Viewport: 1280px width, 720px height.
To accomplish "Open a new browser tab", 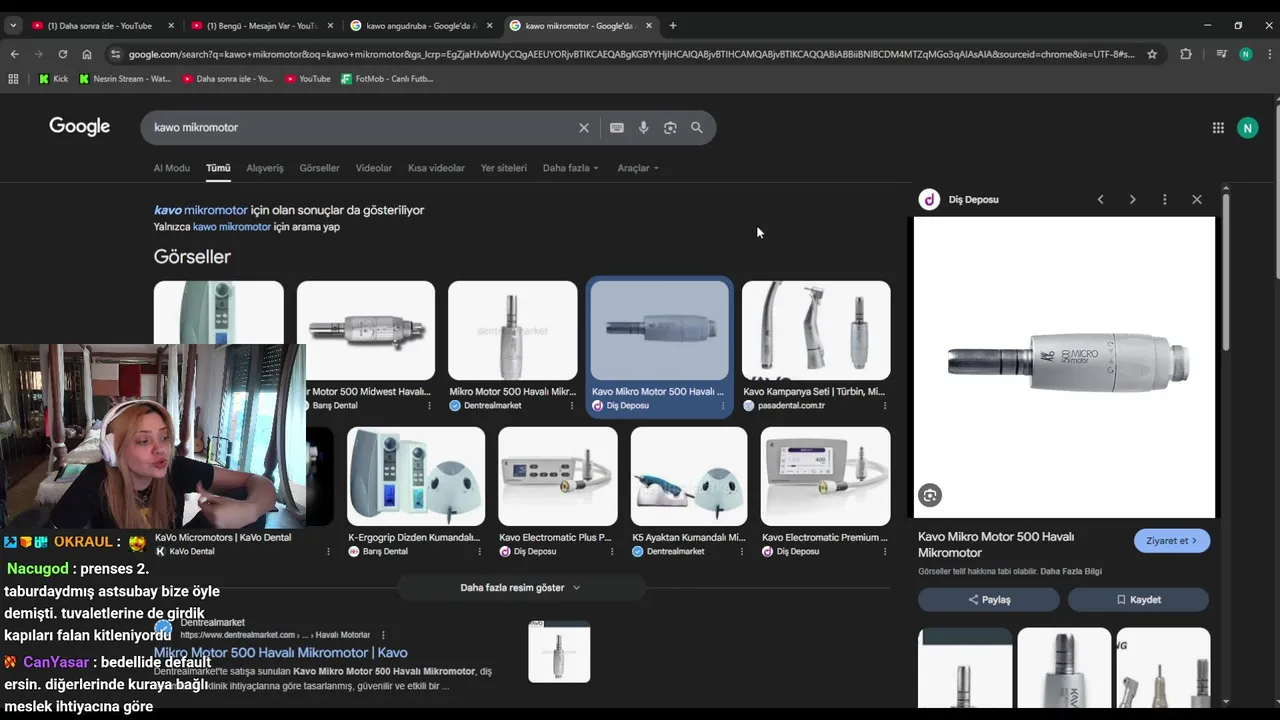I will point(673,25).
